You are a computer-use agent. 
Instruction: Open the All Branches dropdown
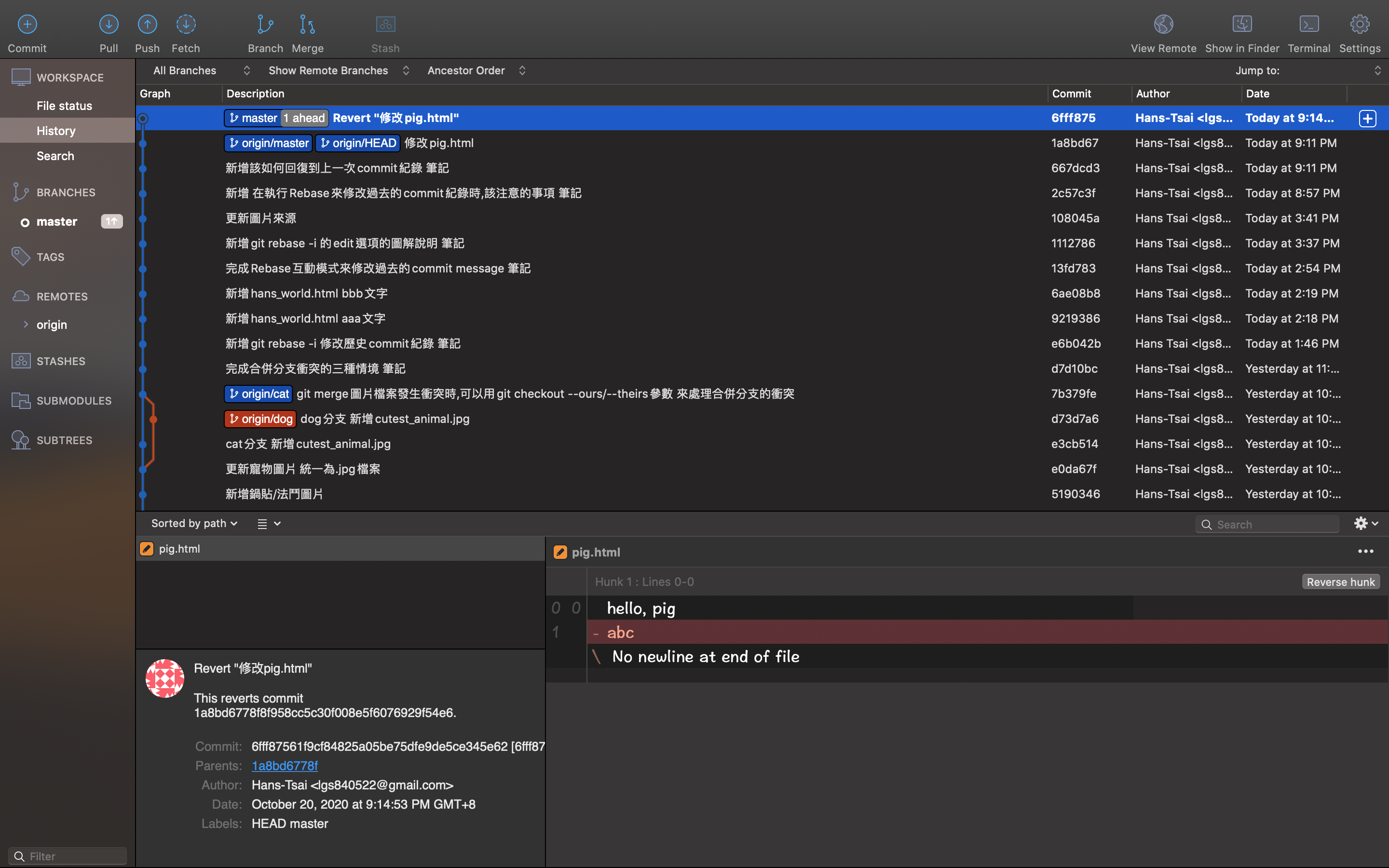(201, 70)
